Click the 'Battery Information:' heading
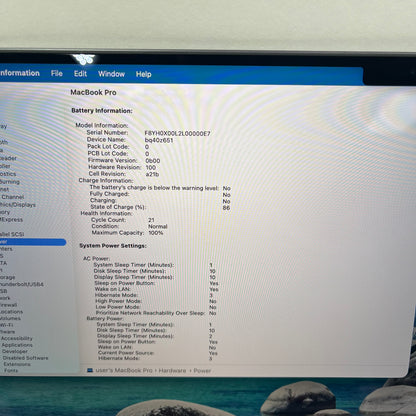Screen dimensions: 416x416 [x=102, y=111]
